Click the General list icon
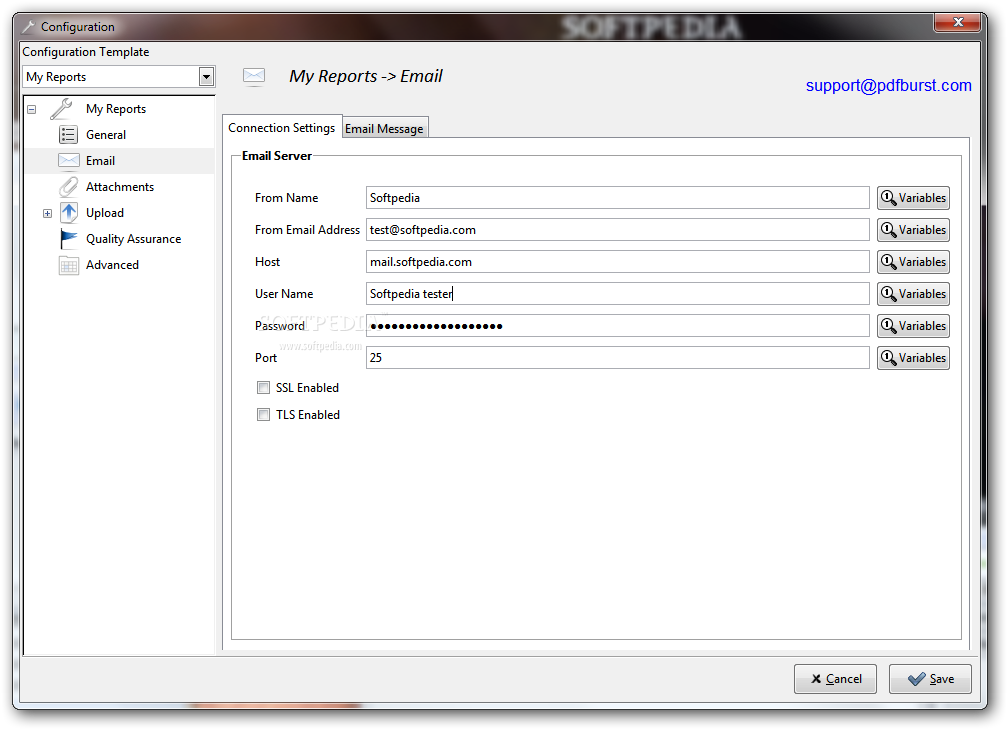Image resolution: width=1008 pixels, height=730 pixels. pos(68,135)
